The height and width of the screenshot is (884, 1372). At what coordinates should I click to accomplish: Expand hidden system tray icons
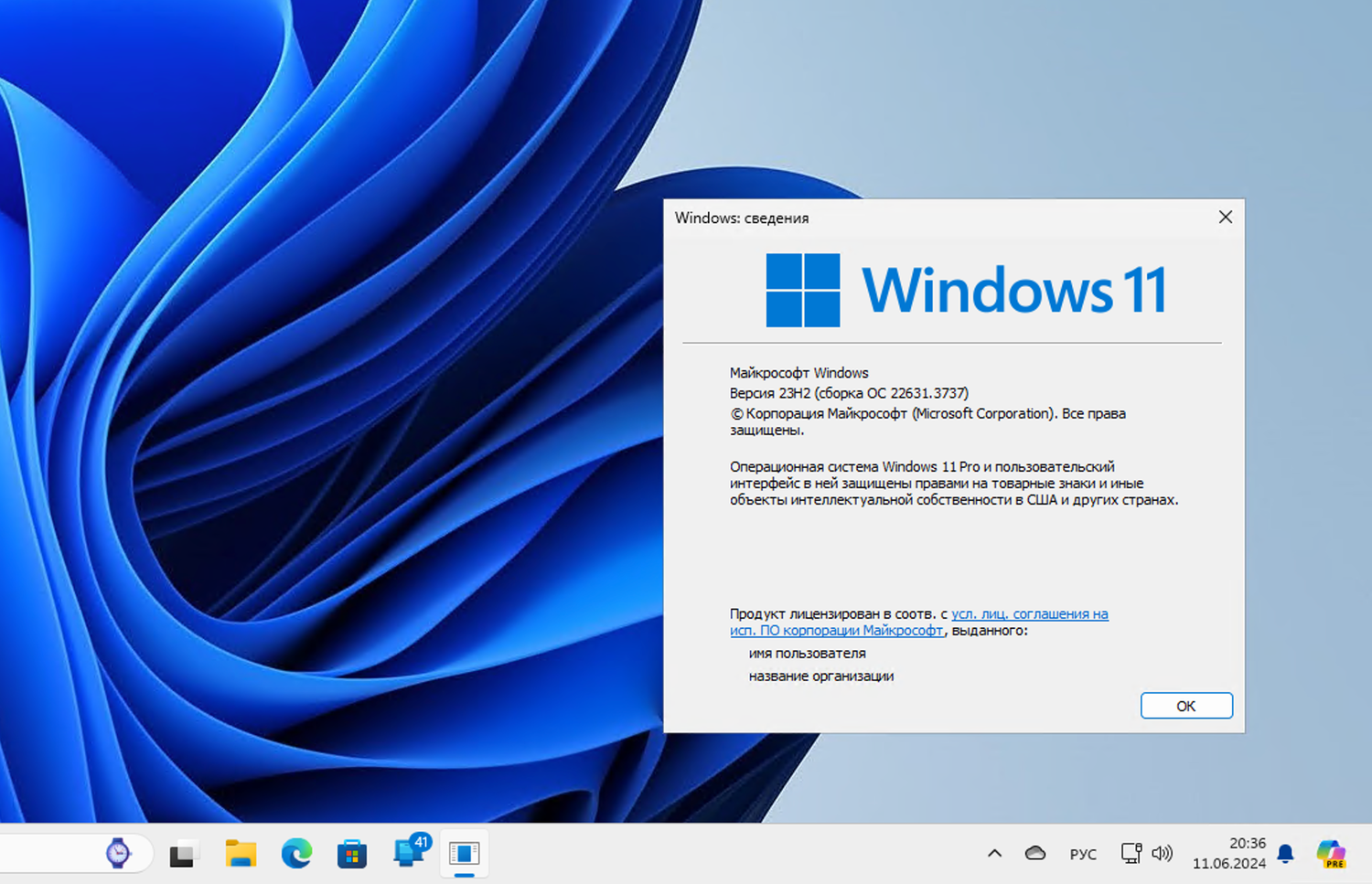pyautogui.click(x=993, y=853)
